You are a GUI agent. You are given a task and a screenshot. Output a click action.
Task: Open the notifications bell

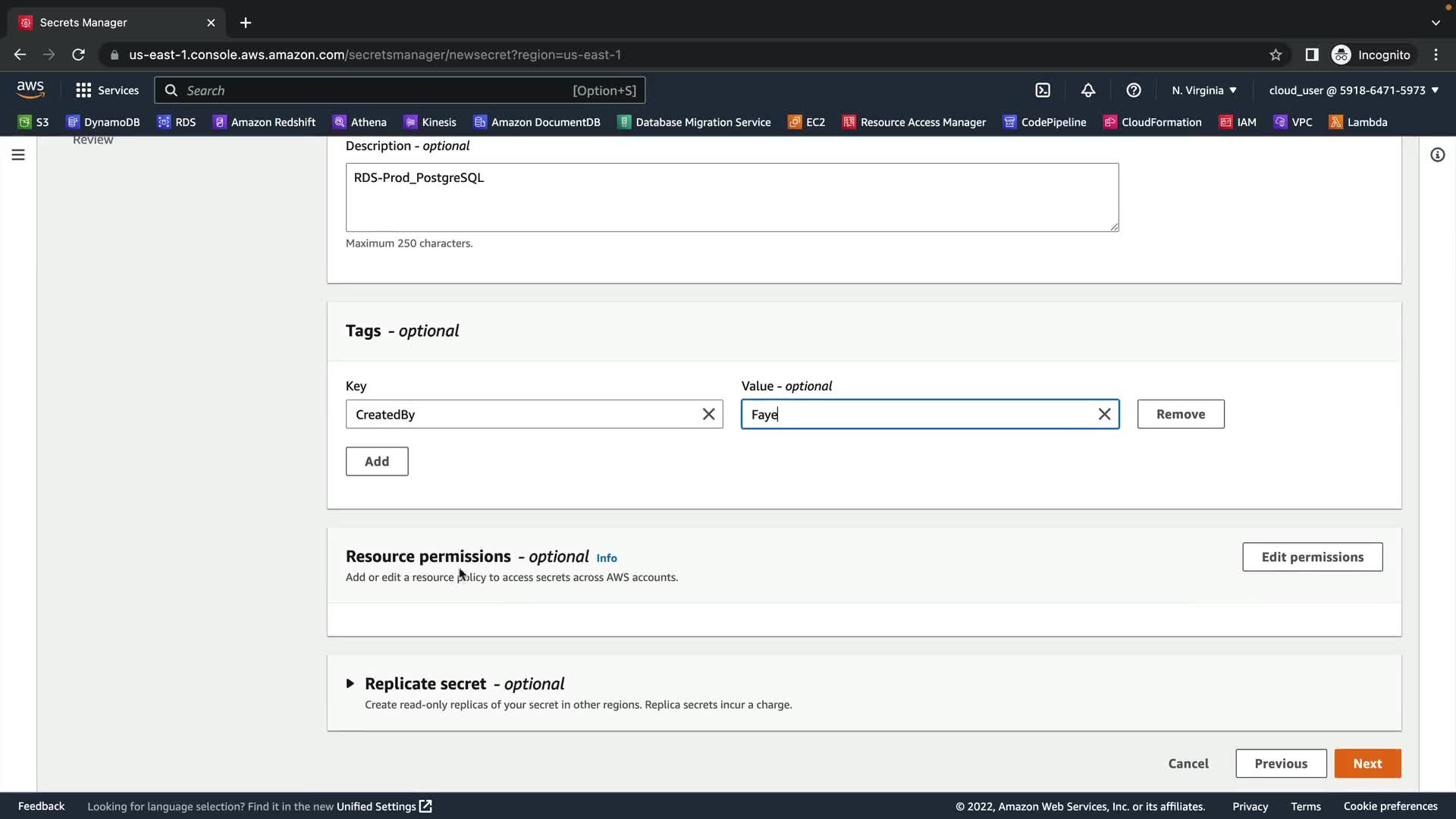1087,90
